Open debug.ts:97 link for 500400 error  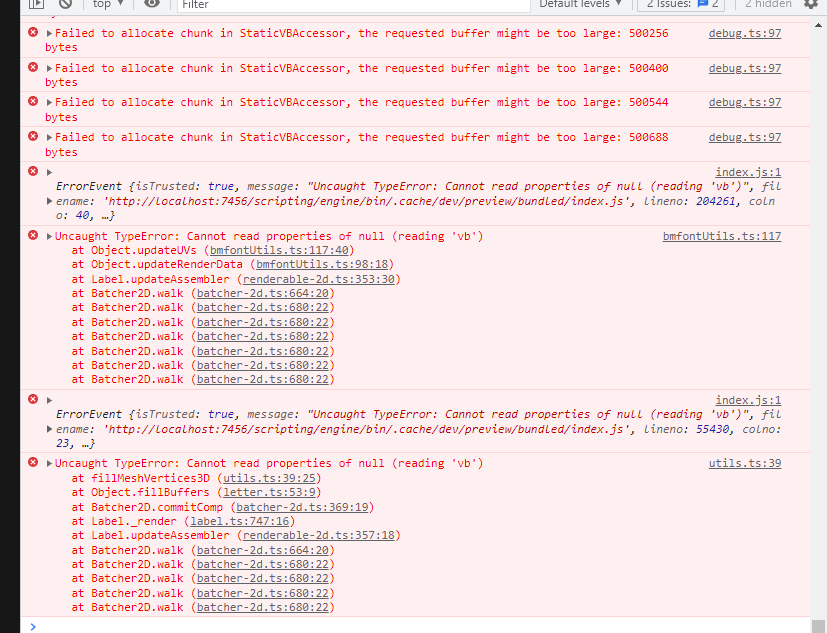tap(745, 68)
